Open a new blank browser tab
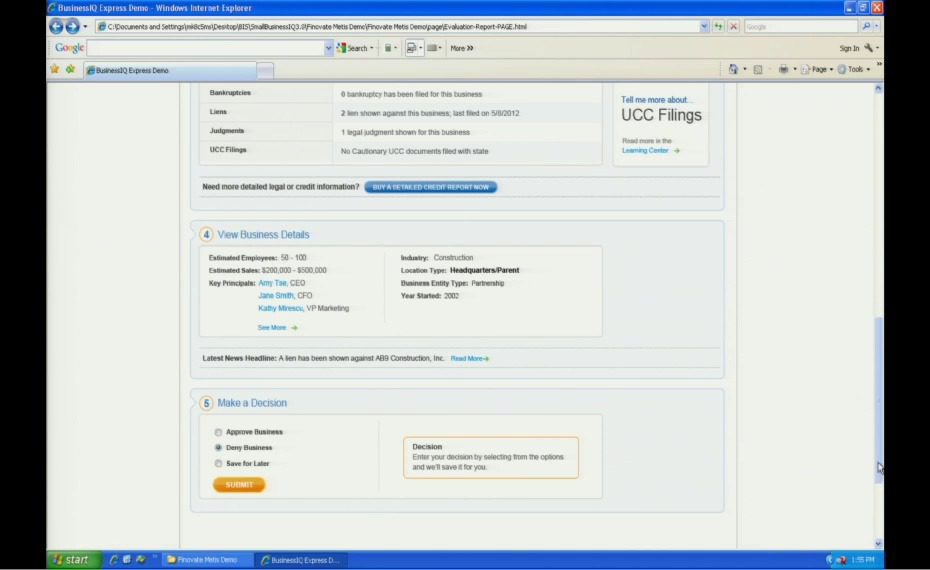The width and height of the screenshot is (930, 570). pyautogui.click(x=265, y=71)
